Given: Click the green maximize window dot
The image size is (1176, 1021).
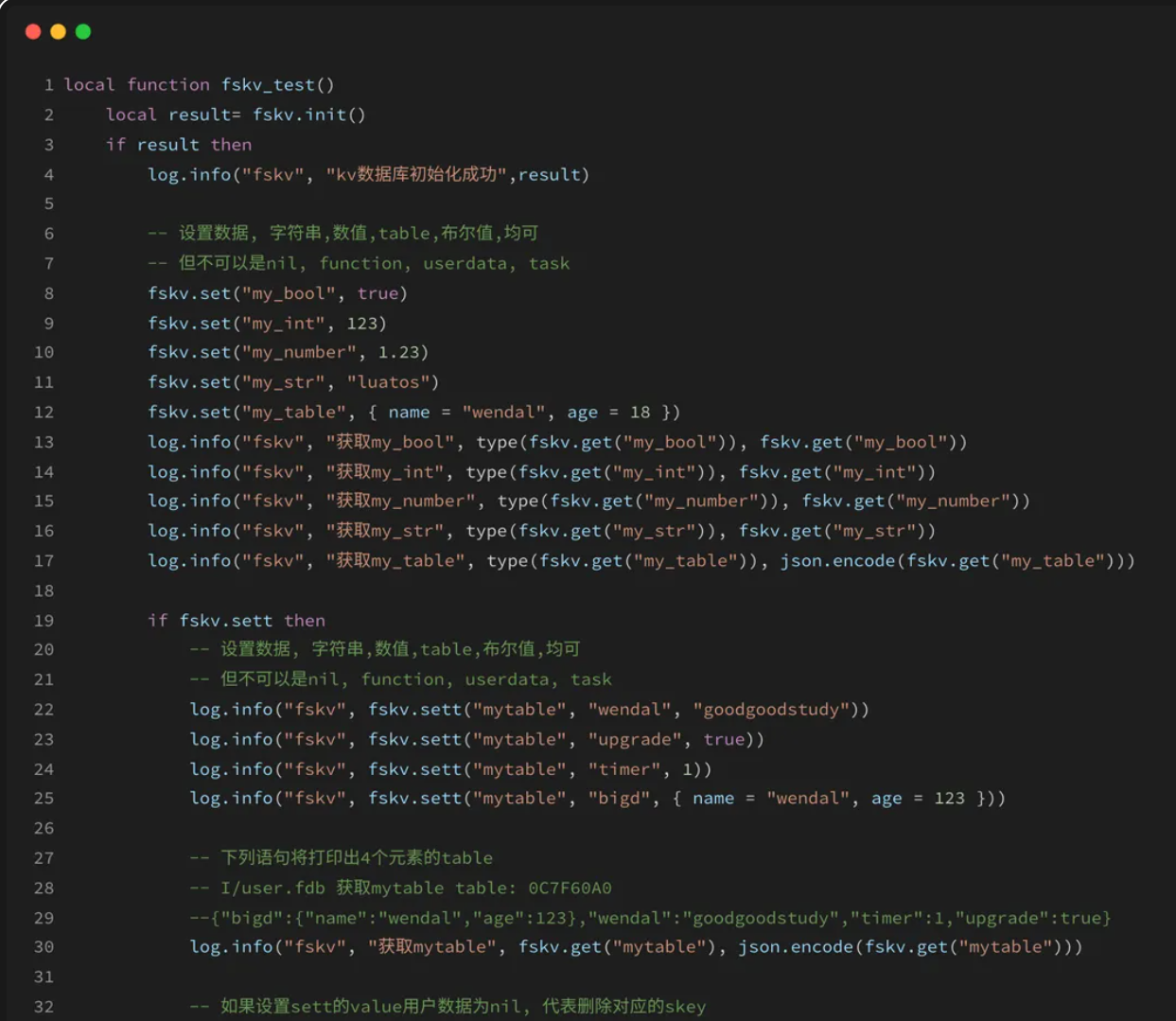Looking at the screenshot, I should coord(83,31).
